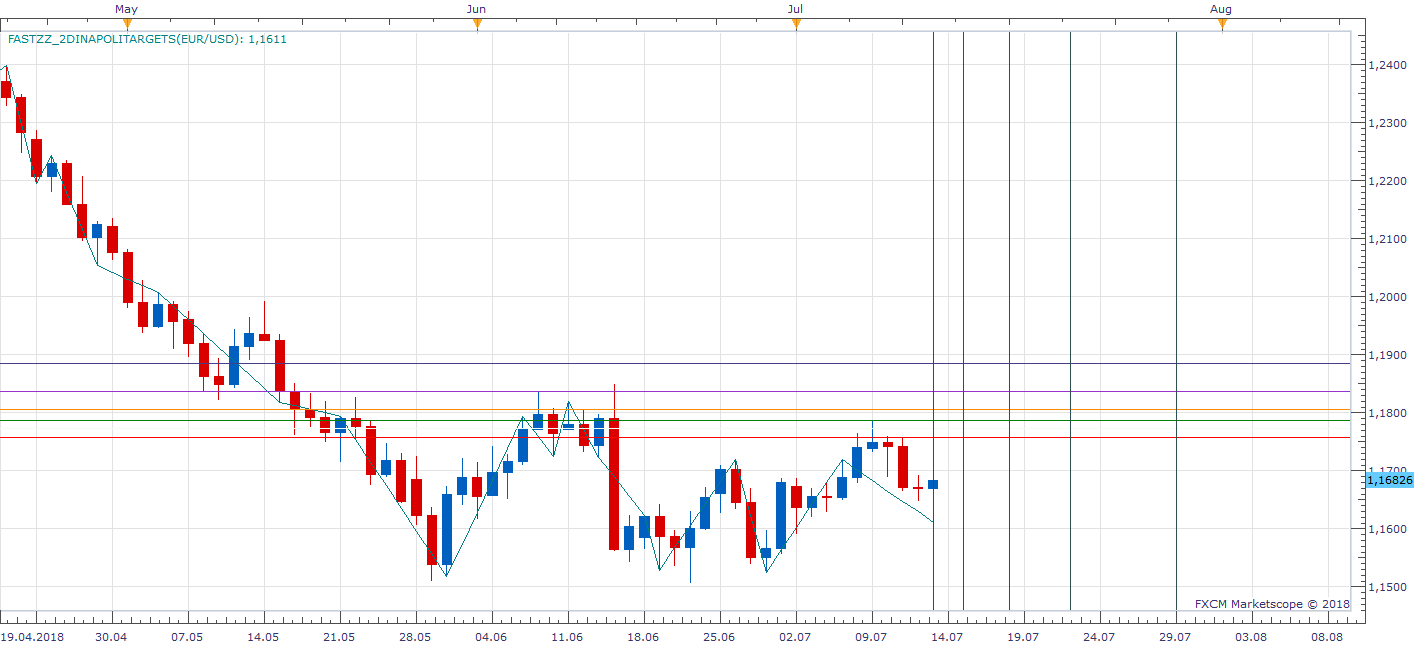The width and height of the screenshot is (1423, 649).
Task: Click the 14.07 date on the time axis
Action: (947, 636)
